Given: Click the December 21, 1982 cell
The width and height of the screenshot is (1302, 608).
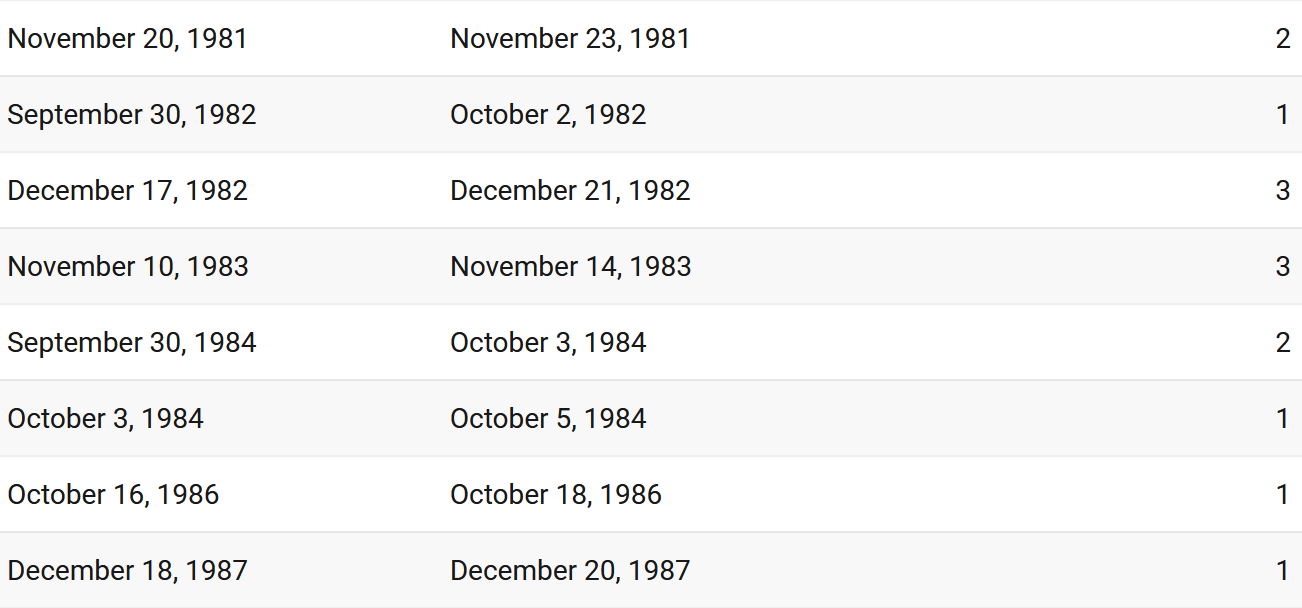Looking at the screenshot, I should 570,191.
